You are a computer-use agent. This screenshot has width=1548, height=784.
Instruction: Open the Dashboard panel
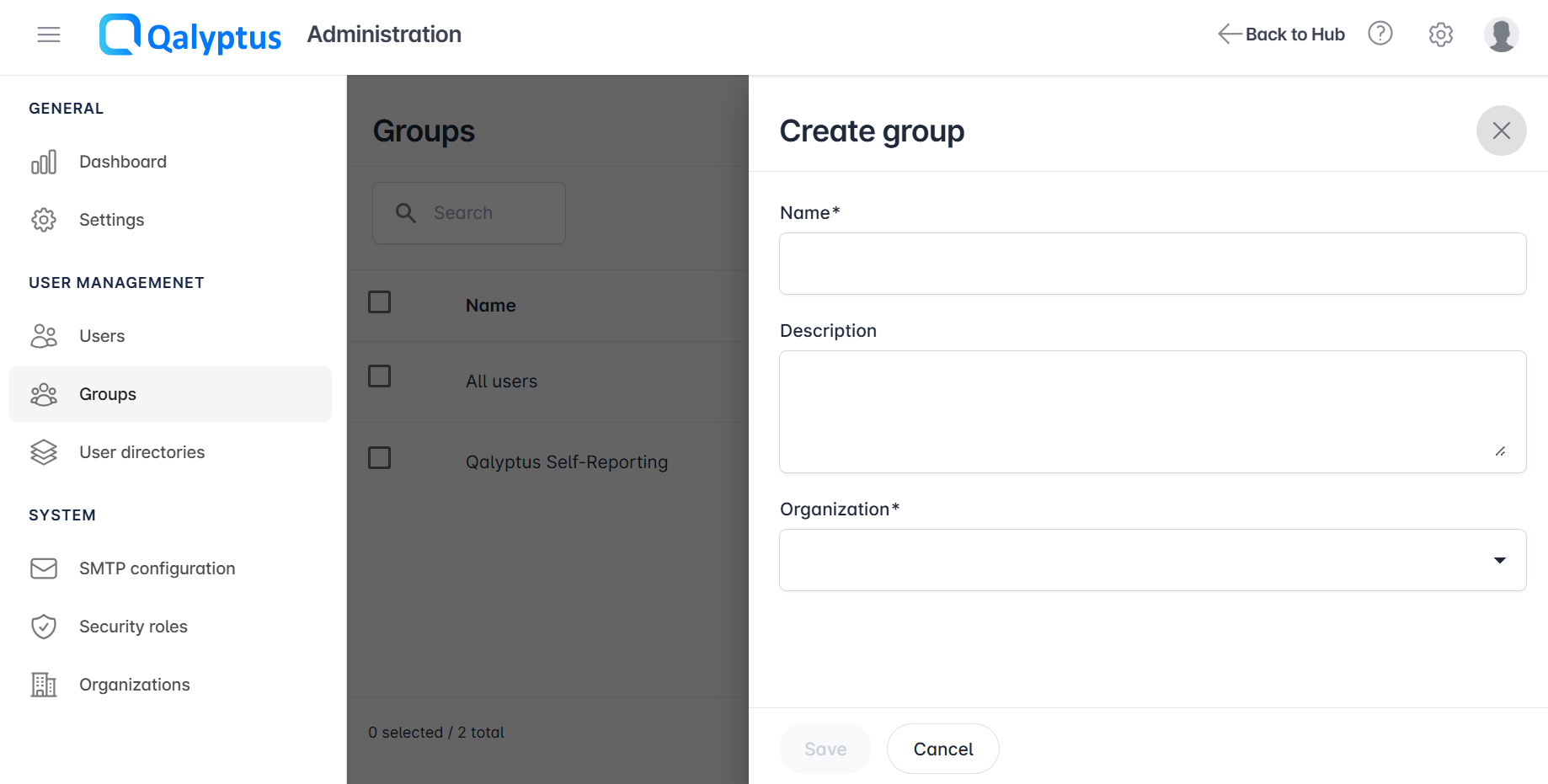tap(122, 162)
